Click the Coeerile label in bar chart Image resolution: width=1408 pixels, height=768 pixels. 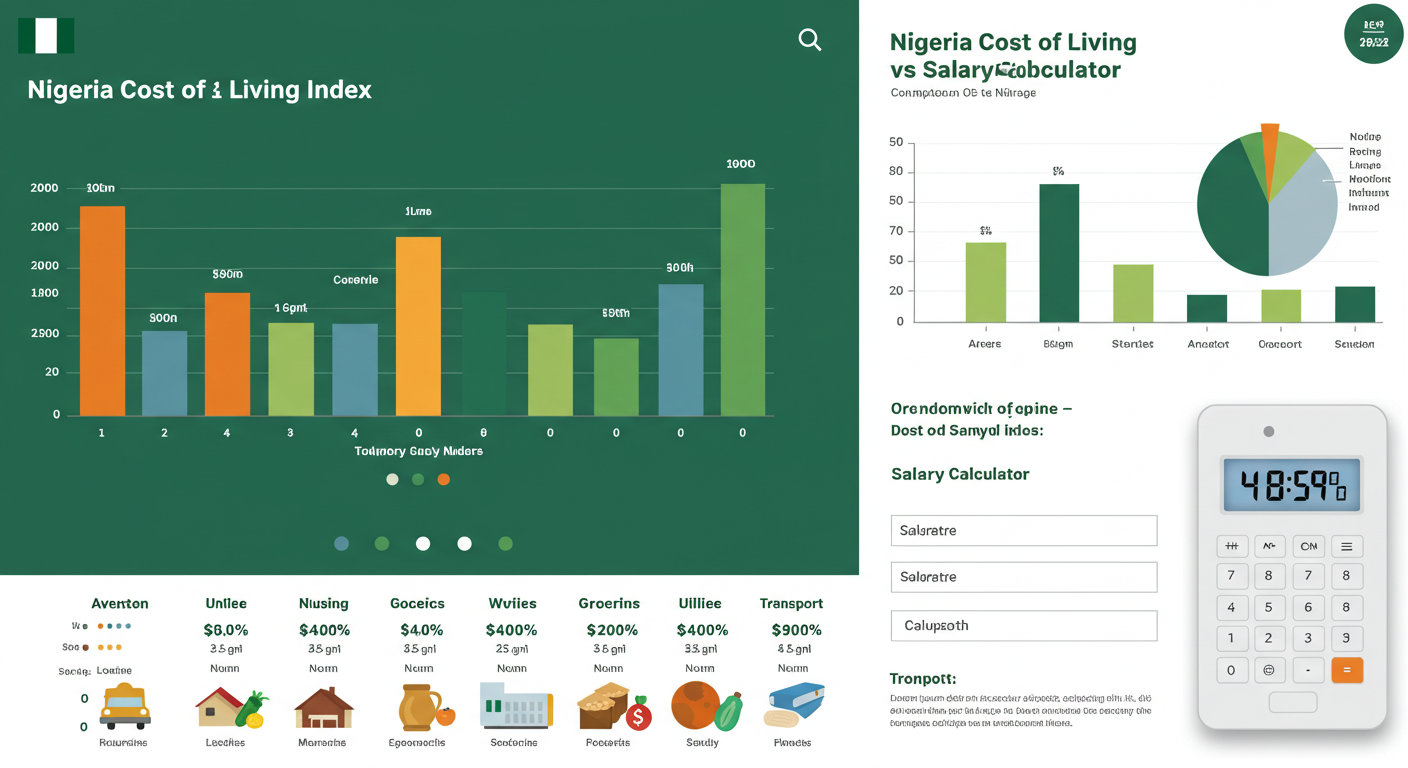[356, 280]
